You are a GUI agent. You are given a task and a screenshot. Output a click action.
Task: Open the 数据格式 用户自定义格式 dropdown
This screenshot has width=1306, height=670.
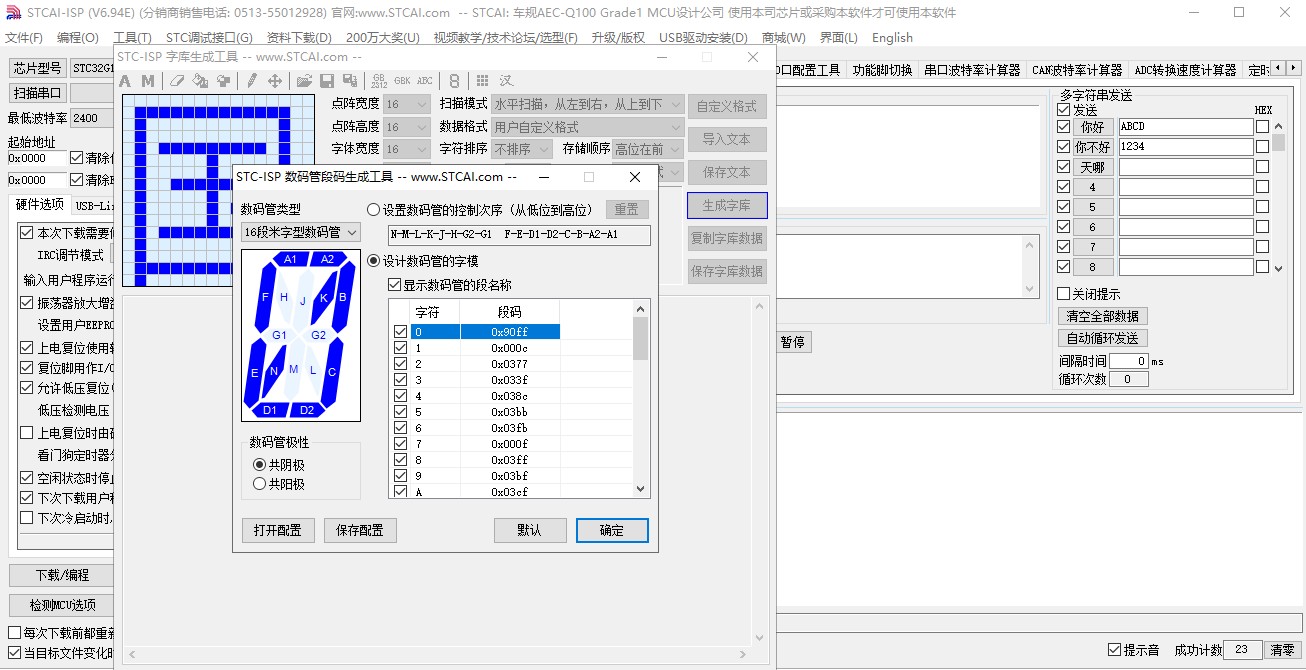(588, 127)
